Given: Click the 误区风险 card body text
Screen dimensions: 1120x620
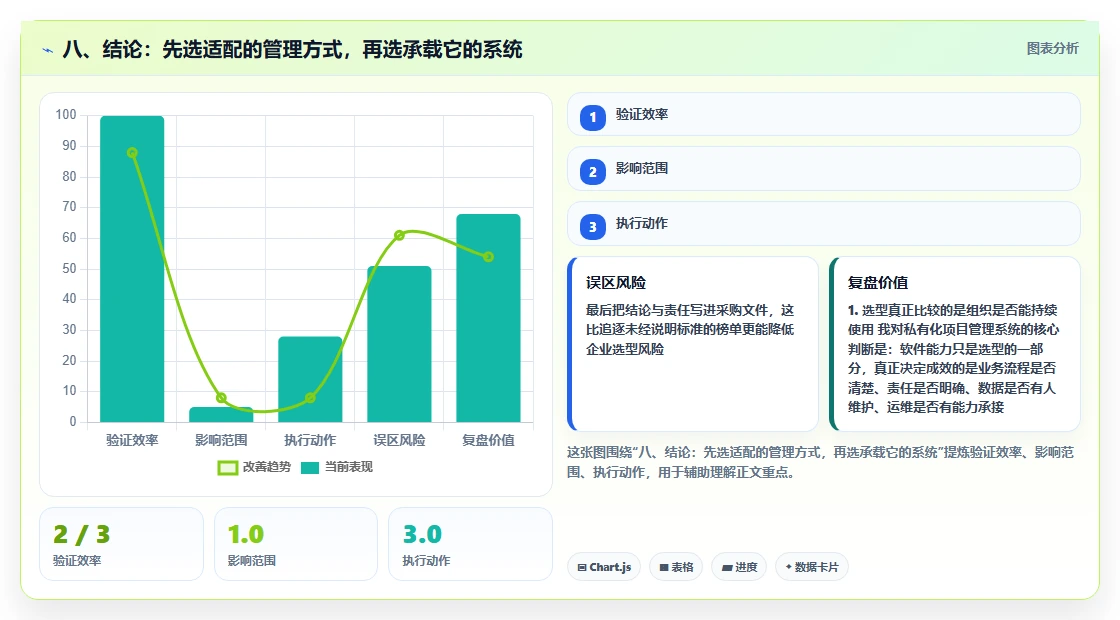Looking at the screenshot, I should pos(690,329).
